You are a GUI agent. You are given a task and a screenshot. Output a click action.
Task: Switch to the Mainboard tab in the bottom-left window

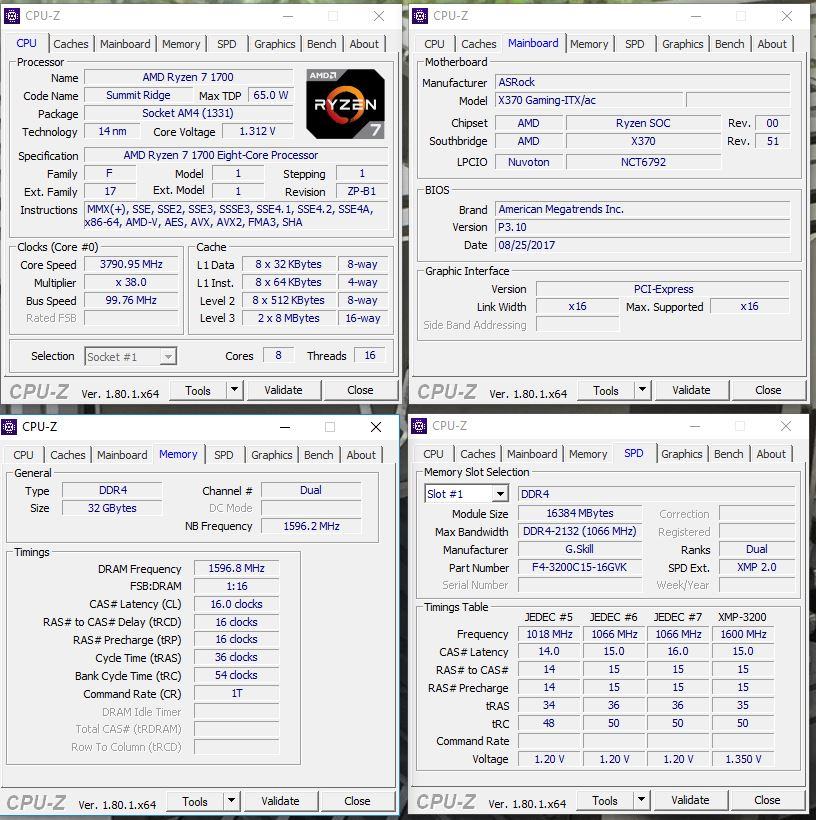pyautogui.click(x=122, y=455)
